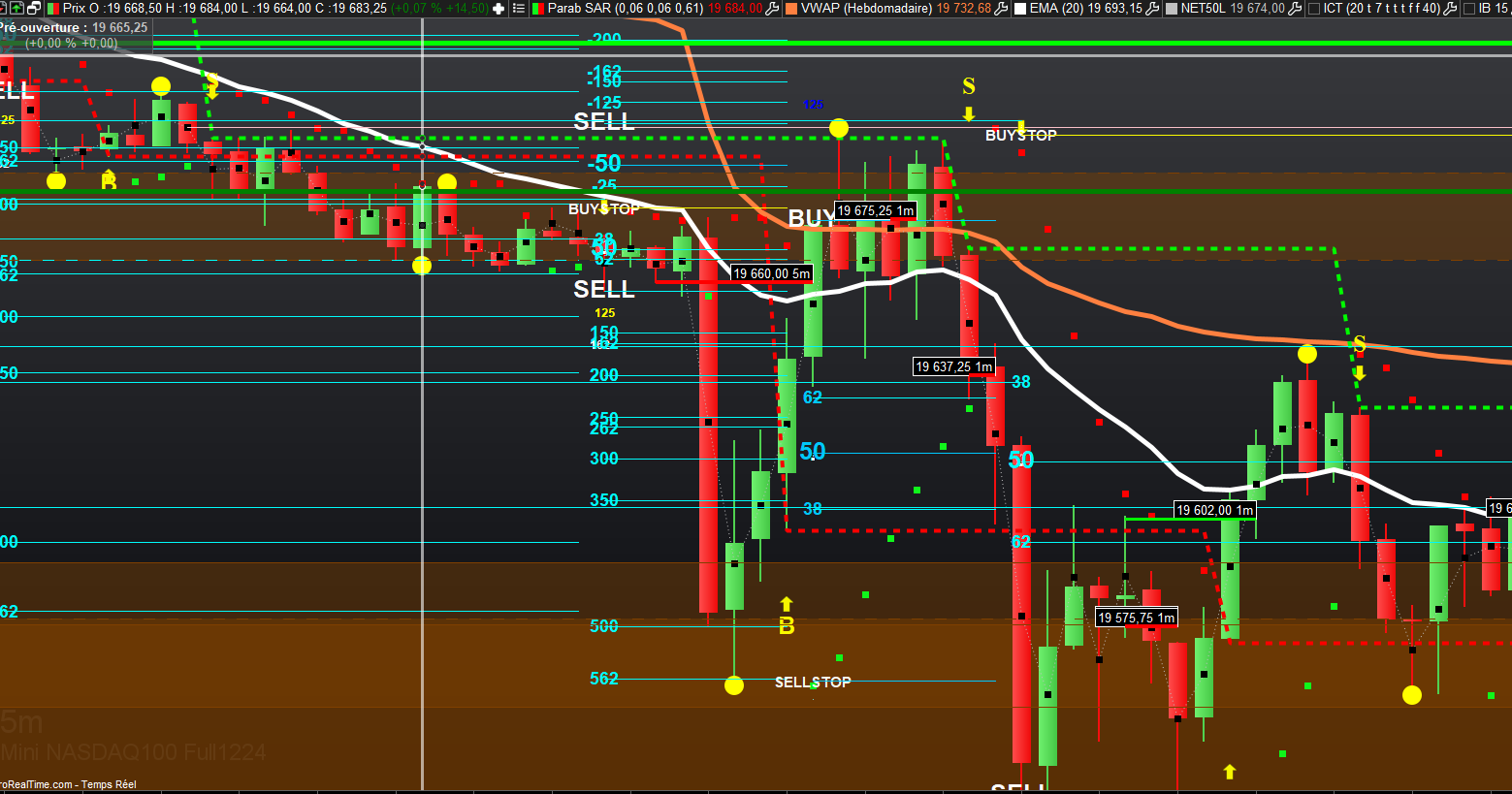Click the SELLSTOP label near 562 level

pyautogui.click(x=813, y=683)
